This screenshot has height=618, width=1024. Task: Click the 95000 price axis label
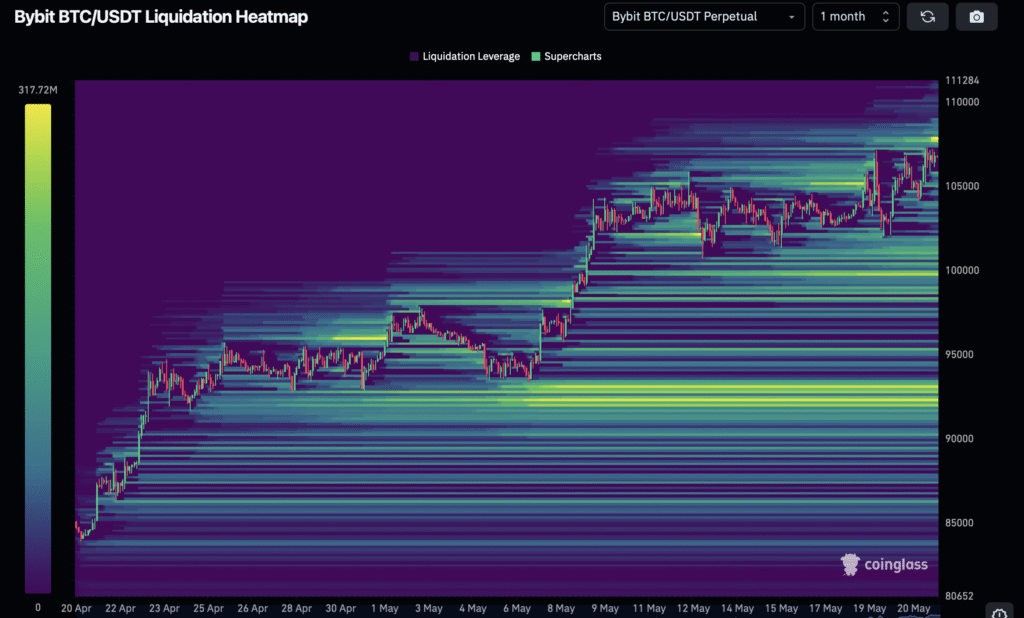click(959, 354)
